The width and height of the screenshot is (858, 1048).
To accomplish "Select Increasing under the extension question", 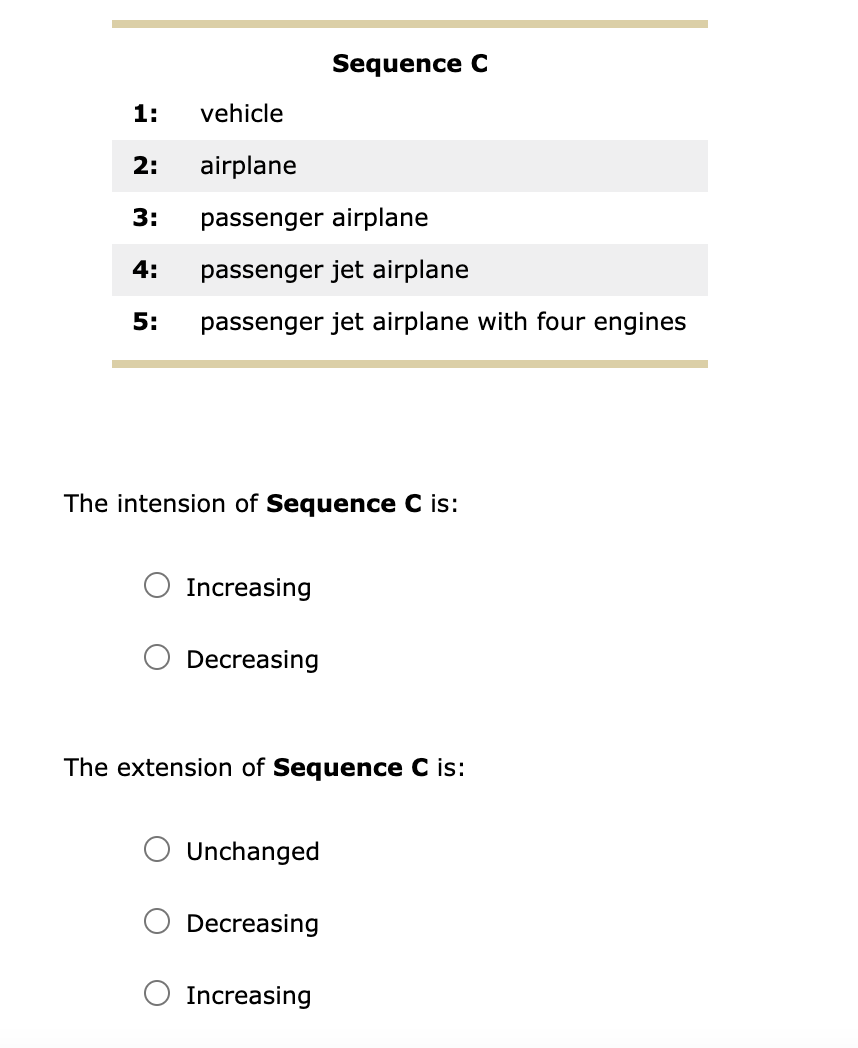I will pyautogui.click(x=156, y=993).
